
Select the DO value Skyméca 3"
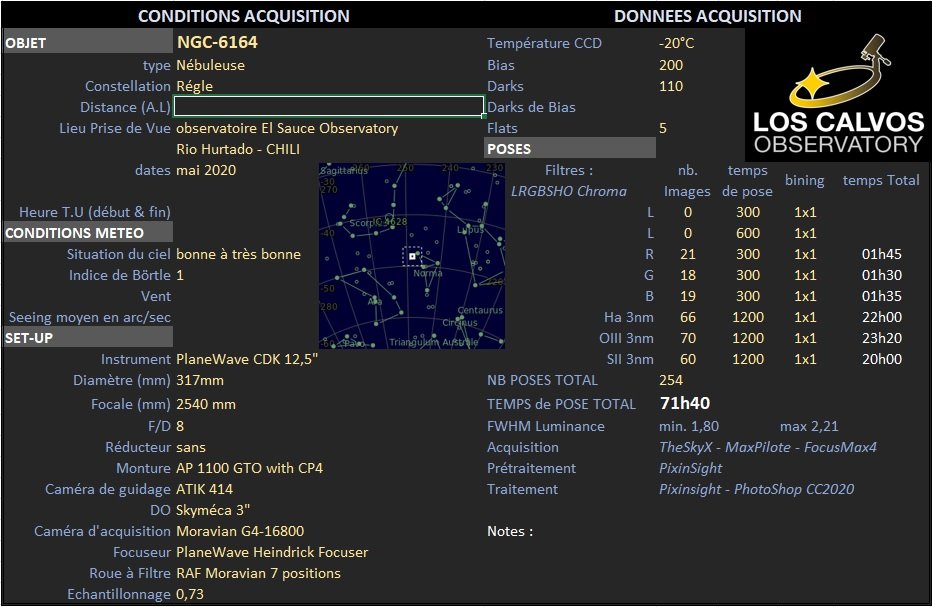pos(213,510)
